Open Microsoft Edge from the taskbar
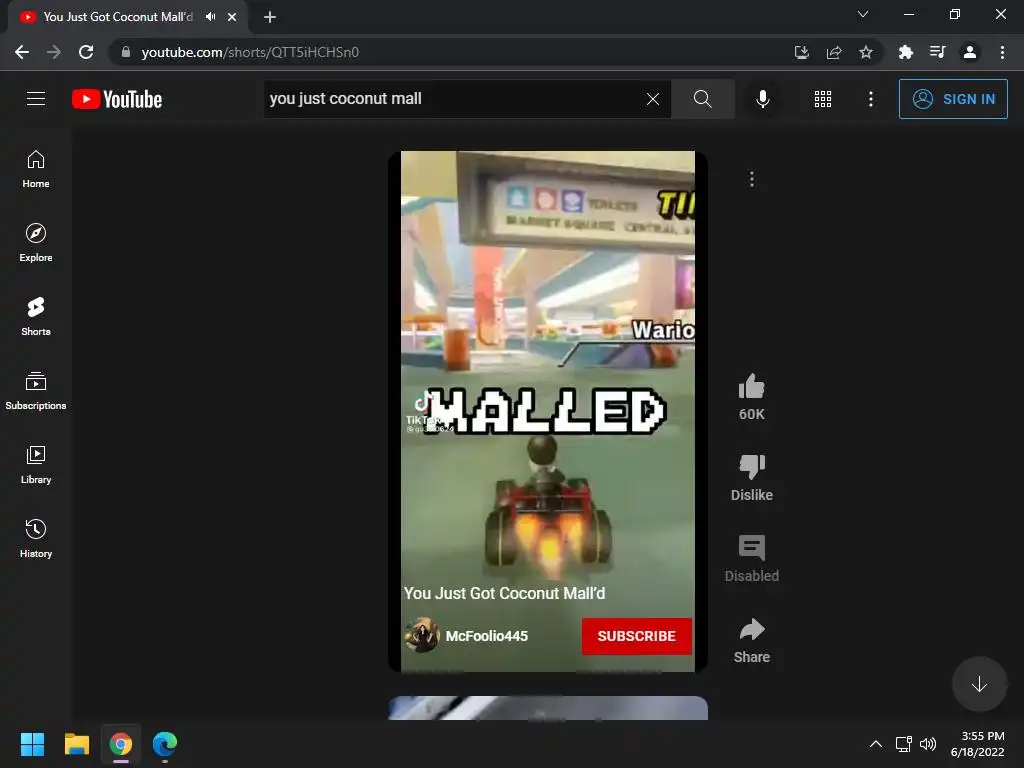The width and height of the screenshot is (1024, 768). click(x=165, y=744)
